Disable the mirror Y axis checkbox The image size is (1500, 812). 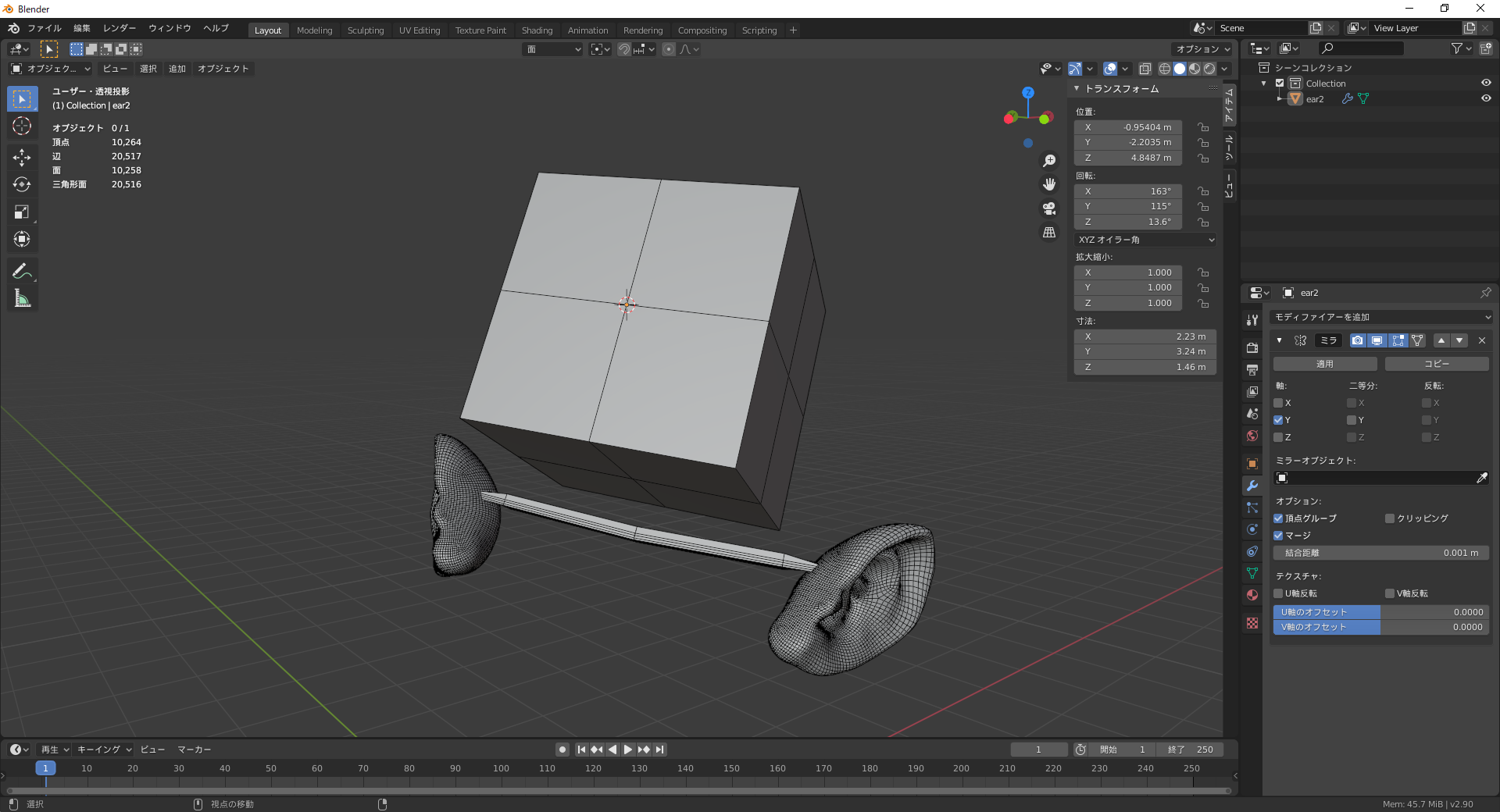(x=1278, y=420)
